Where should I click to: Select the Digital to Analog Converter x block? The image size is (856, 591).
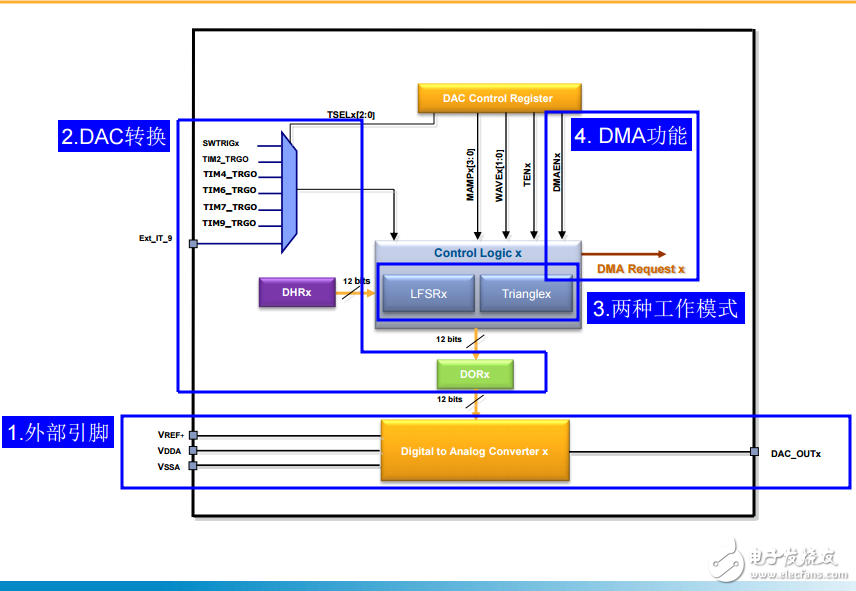click(x=475, y=451)
